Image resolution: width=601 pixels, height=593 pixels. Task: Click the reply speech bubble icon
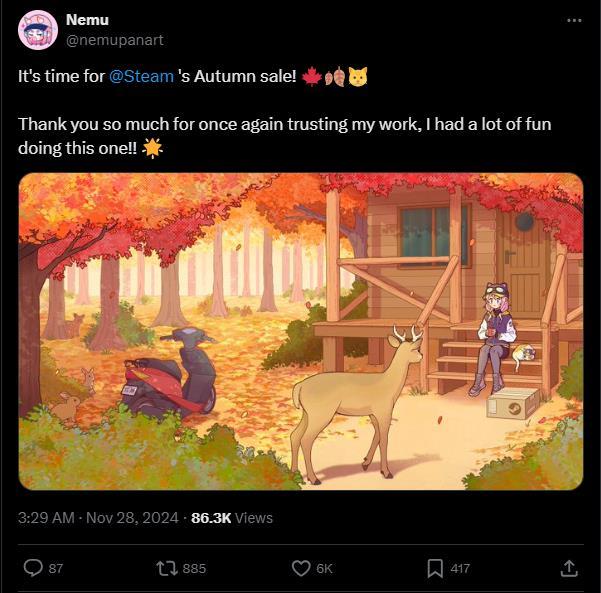click(x=33, y=568)
